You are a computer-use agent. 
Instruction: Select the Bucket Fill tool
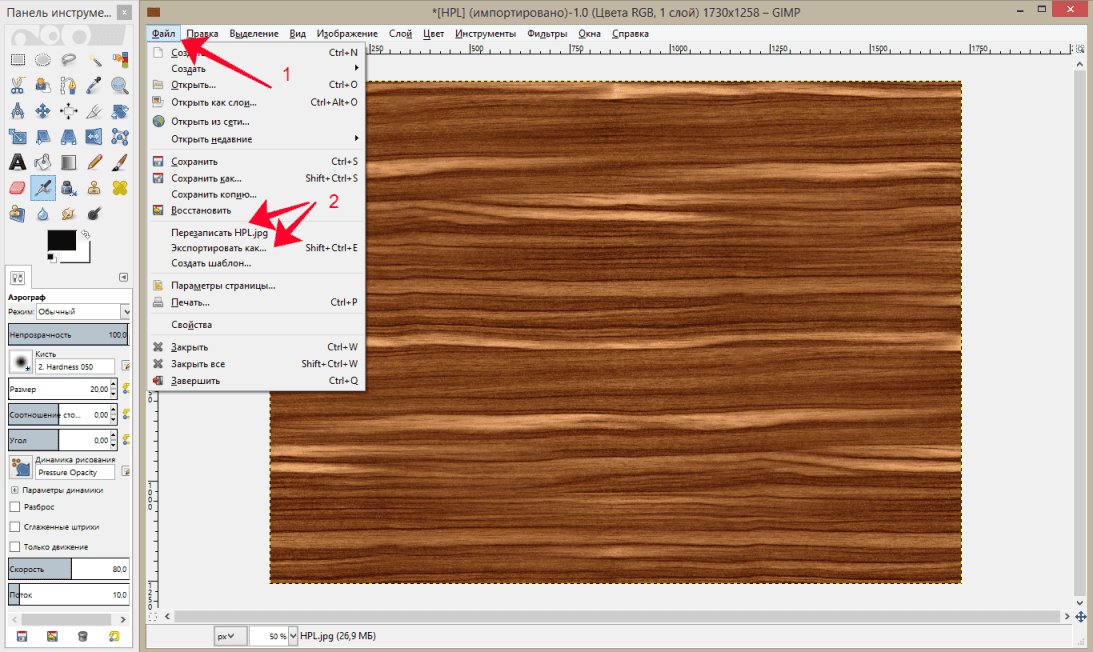click(43, 162)
